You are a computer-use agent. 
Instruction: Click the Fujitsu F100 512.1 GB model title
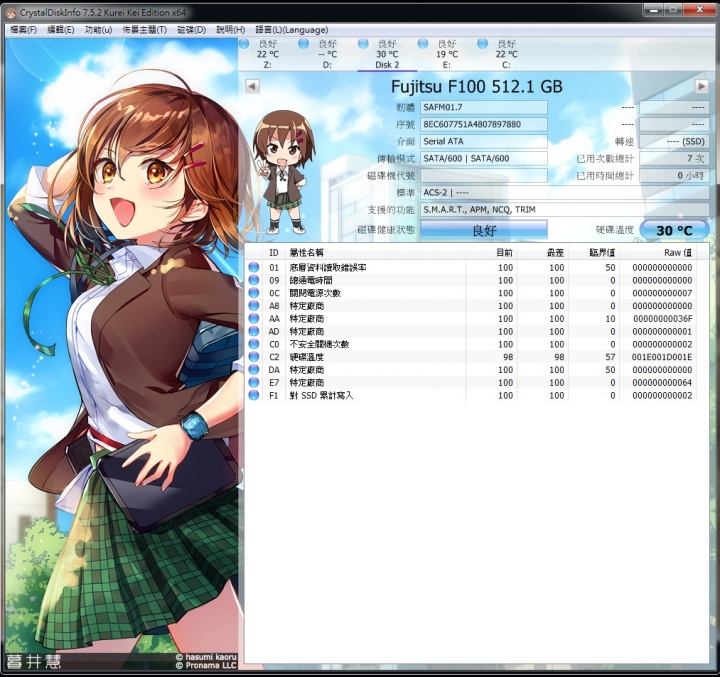pyautogui.click(x=477, y=86)
